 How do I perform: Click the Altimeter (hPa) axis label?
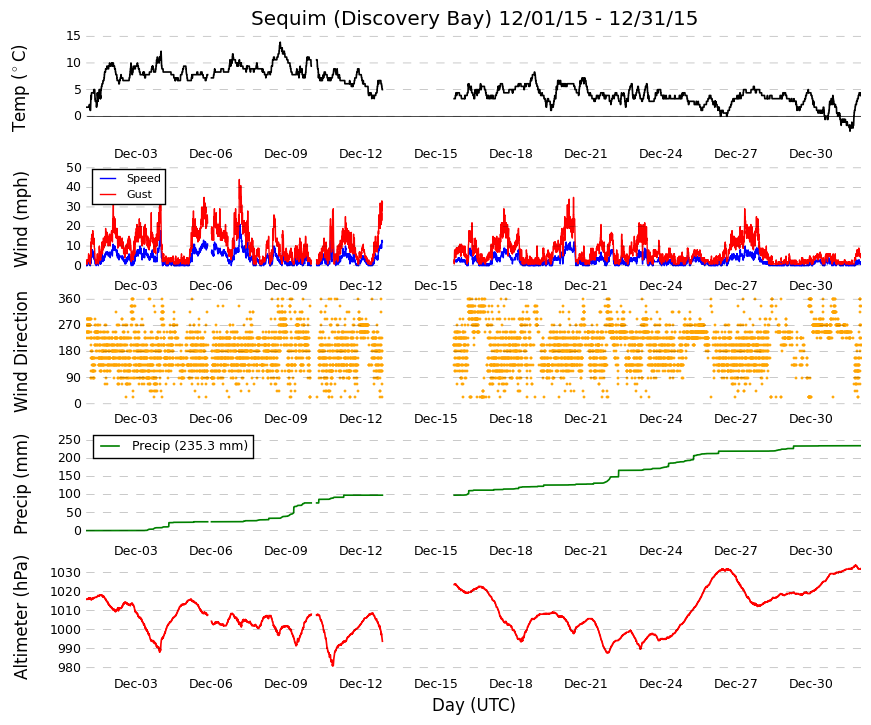click(21, 617)
